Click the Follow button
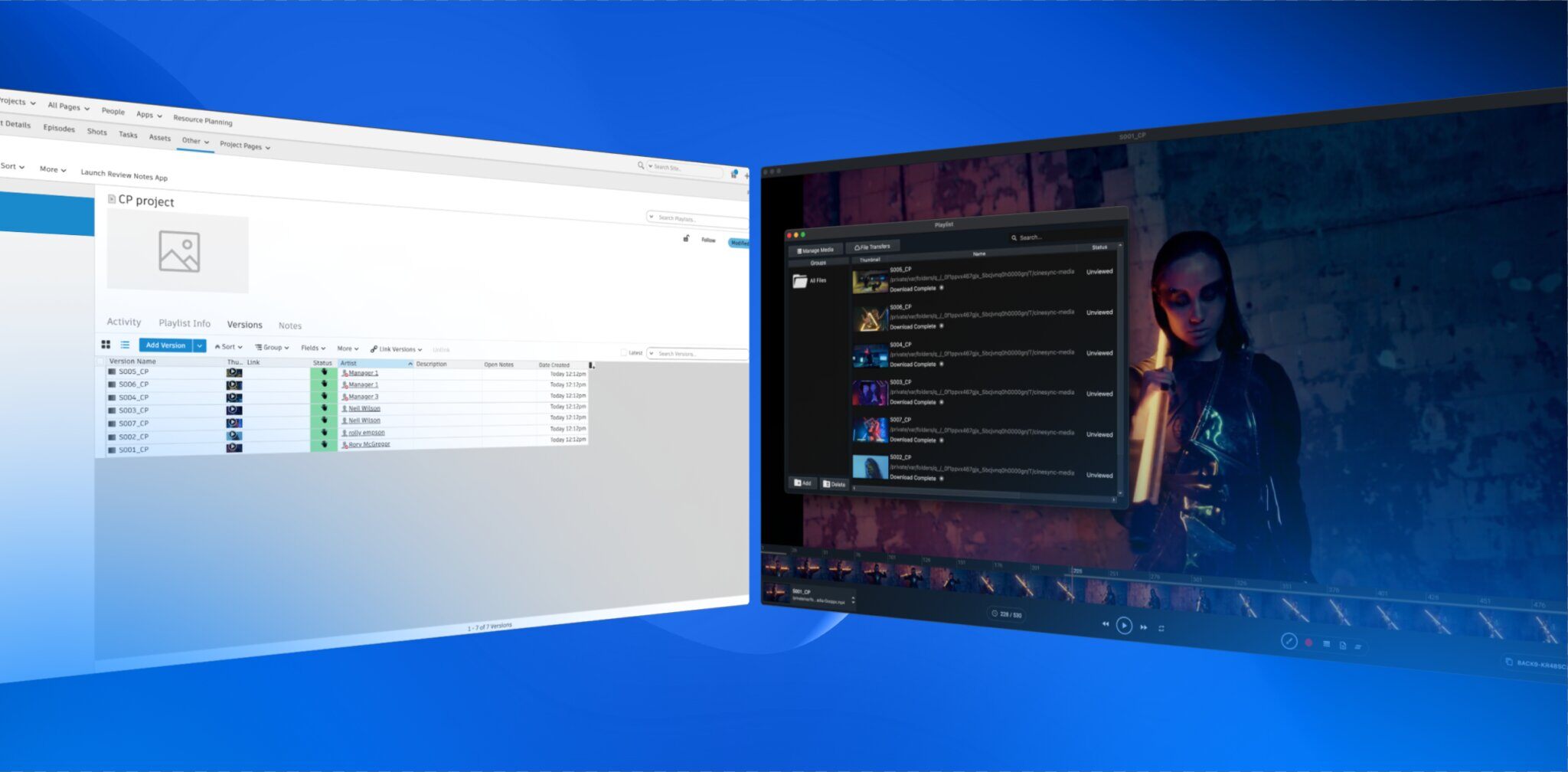The width and height of the screenshot is (1568, 772). (708, 240)
